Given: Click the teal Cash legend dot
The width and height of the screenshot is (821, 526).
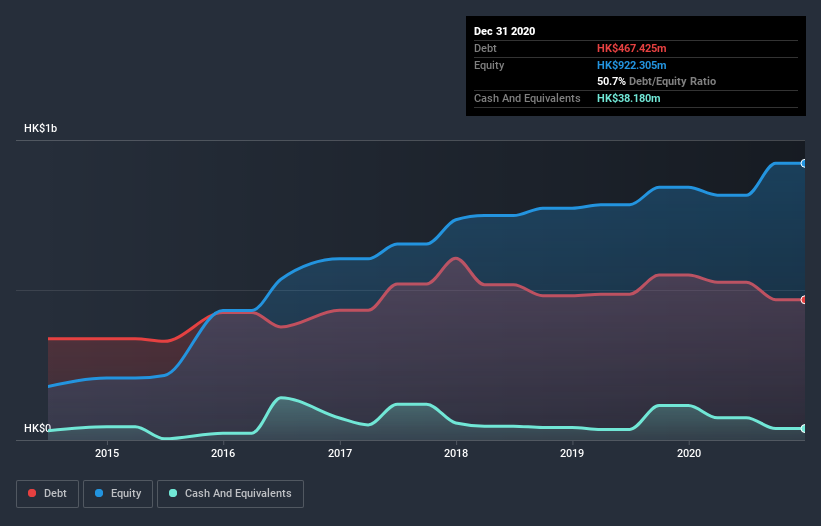Looking at the screenshot, I should [x=173, y=493].
